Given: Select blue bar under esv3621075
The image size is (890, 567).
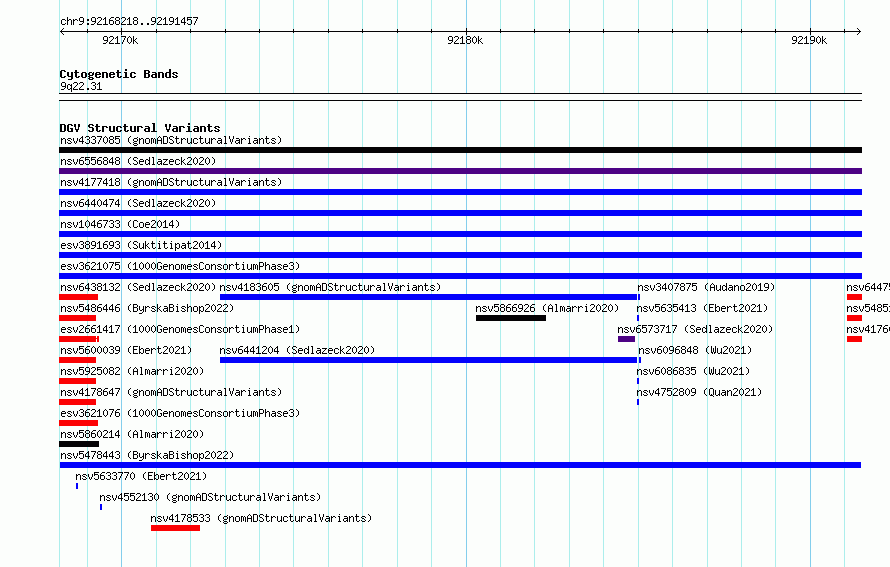Looking at the screenshot, I should [460, 276].
